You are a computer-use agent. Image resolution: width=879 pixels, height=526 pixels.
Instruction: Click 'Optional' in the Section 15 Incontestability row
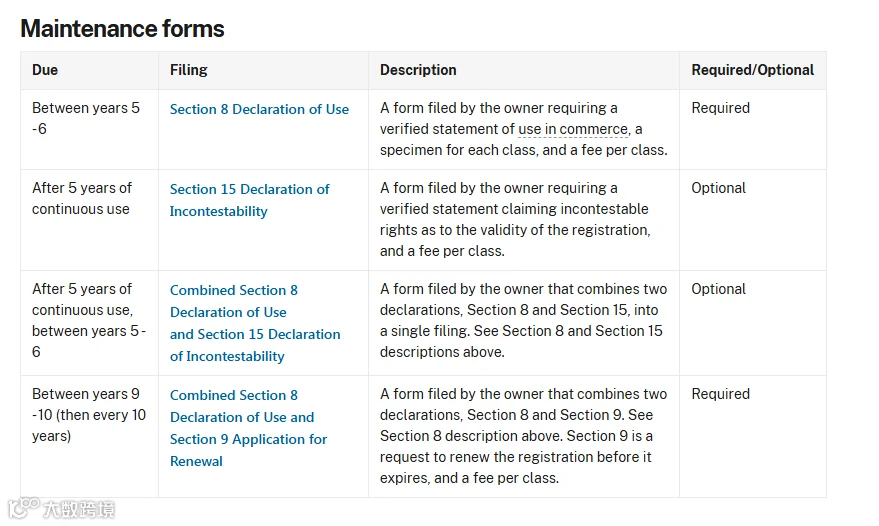[718, 188]
